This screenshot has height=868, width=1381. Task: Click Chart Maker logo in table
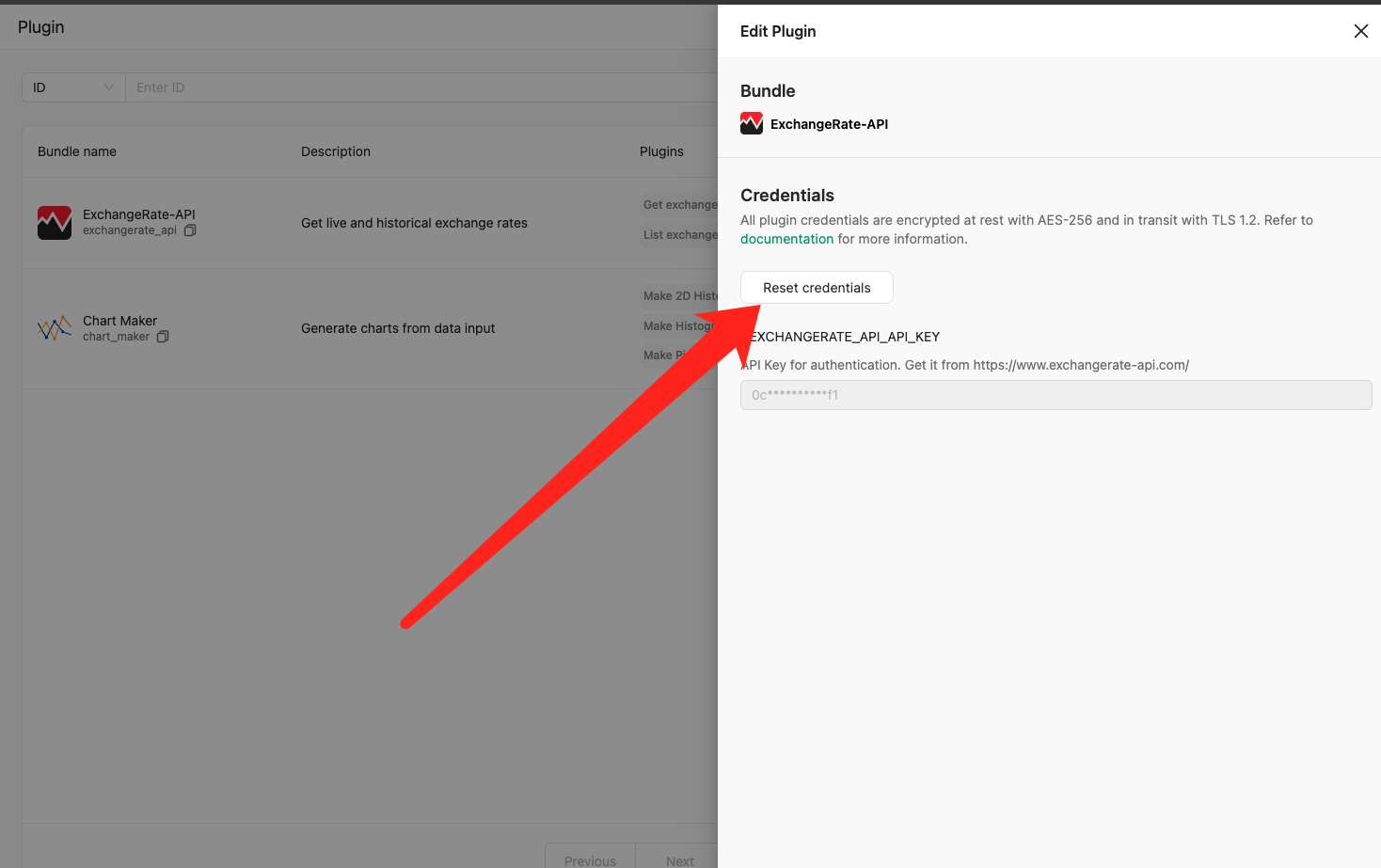click(55, 328)
